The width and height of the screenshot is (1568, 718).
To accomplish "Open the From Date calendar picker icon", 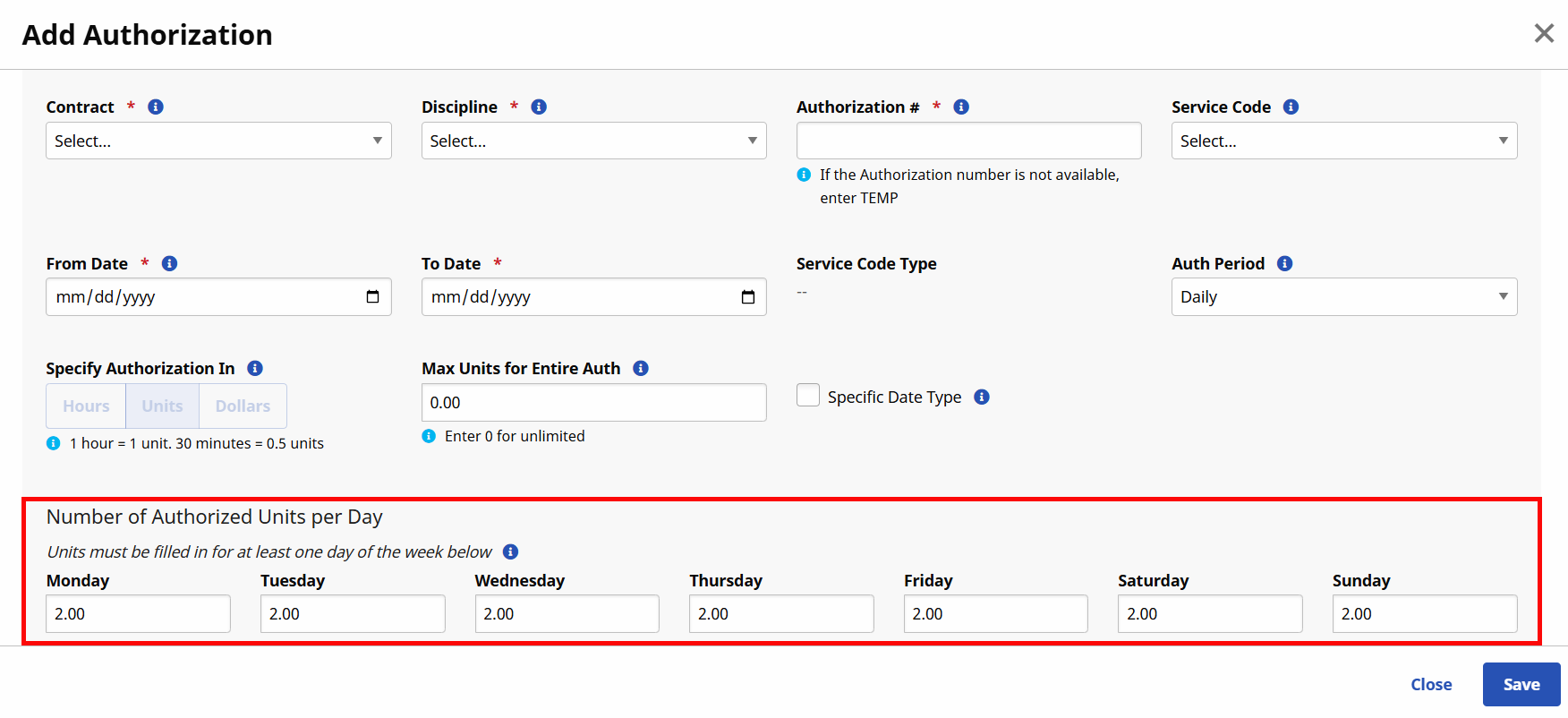I will tap(372, 297).
